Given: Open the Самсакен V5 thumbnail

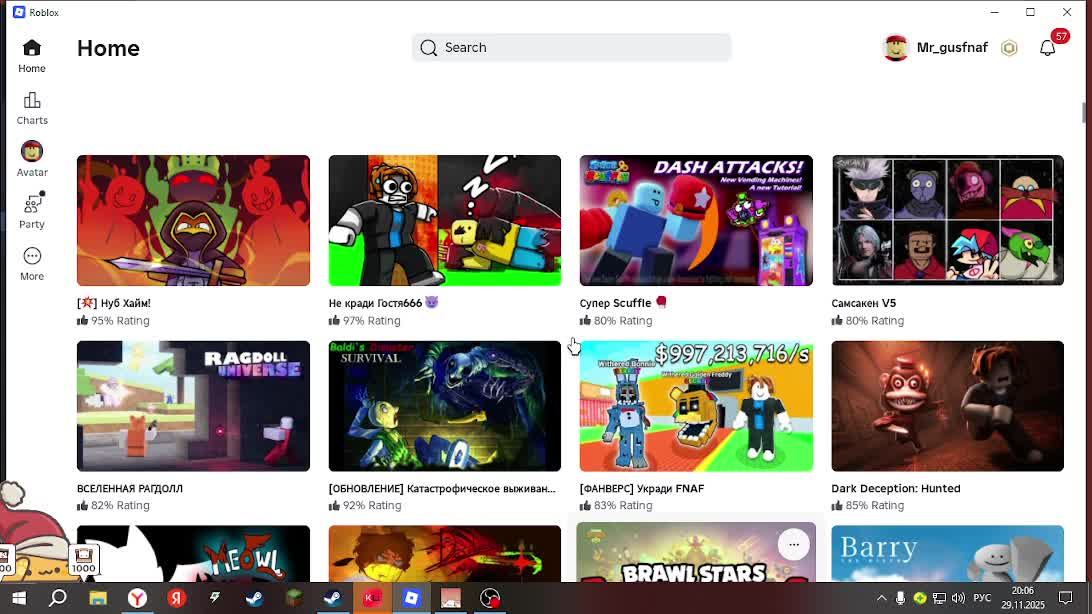Looking at the screenshot, I should click(x=947, y=220).
